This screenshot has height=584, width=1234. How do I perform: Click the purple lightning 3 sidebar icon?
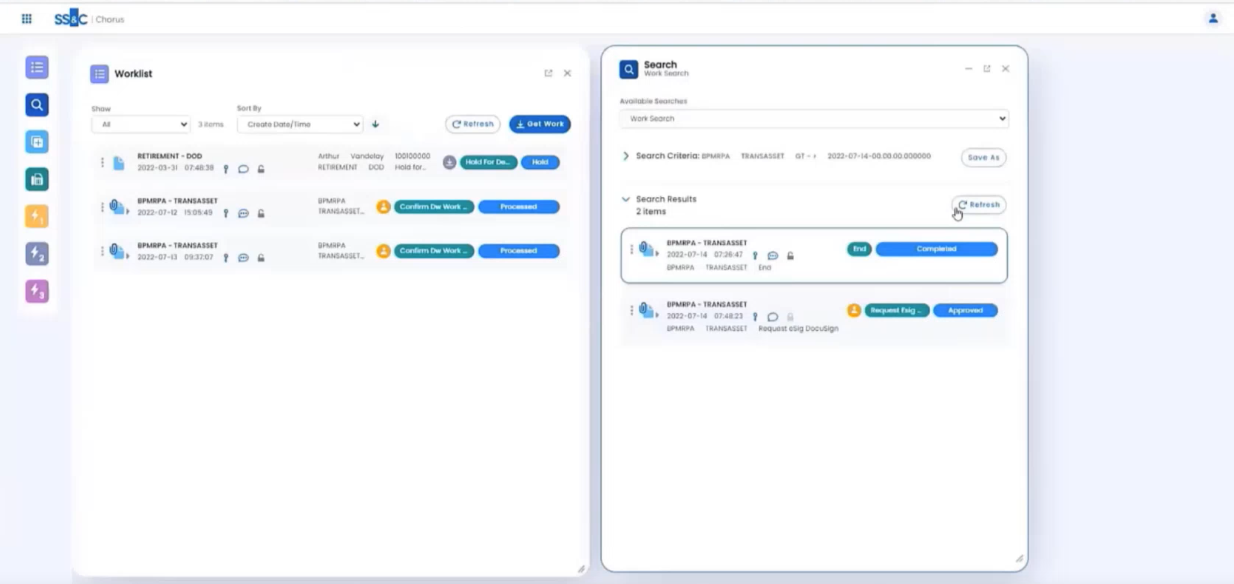(37, 292)
